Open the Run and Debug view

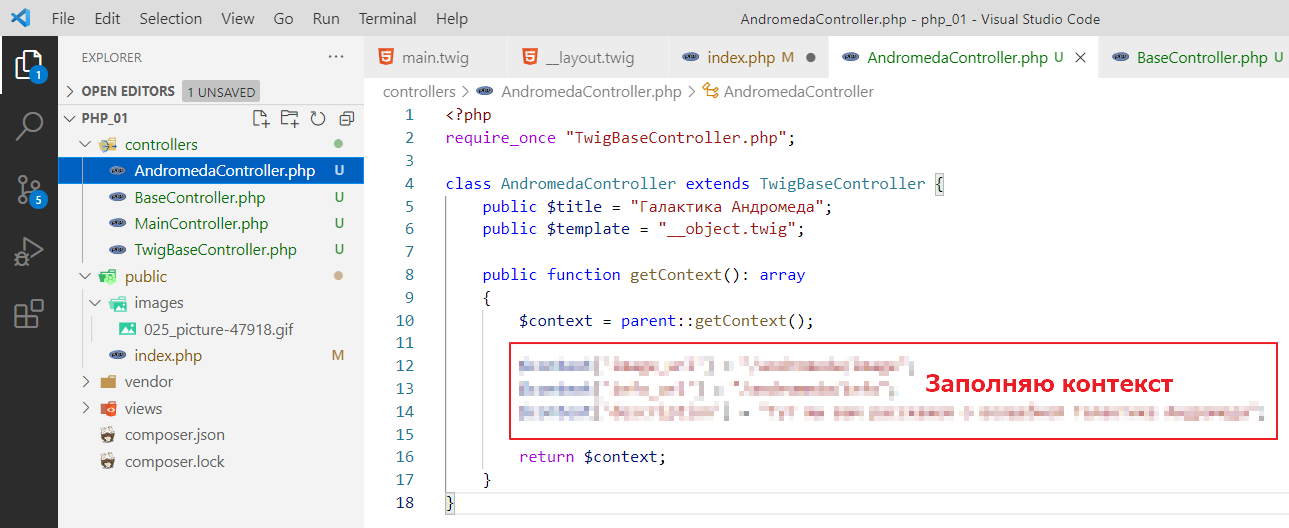coord(28,252)
